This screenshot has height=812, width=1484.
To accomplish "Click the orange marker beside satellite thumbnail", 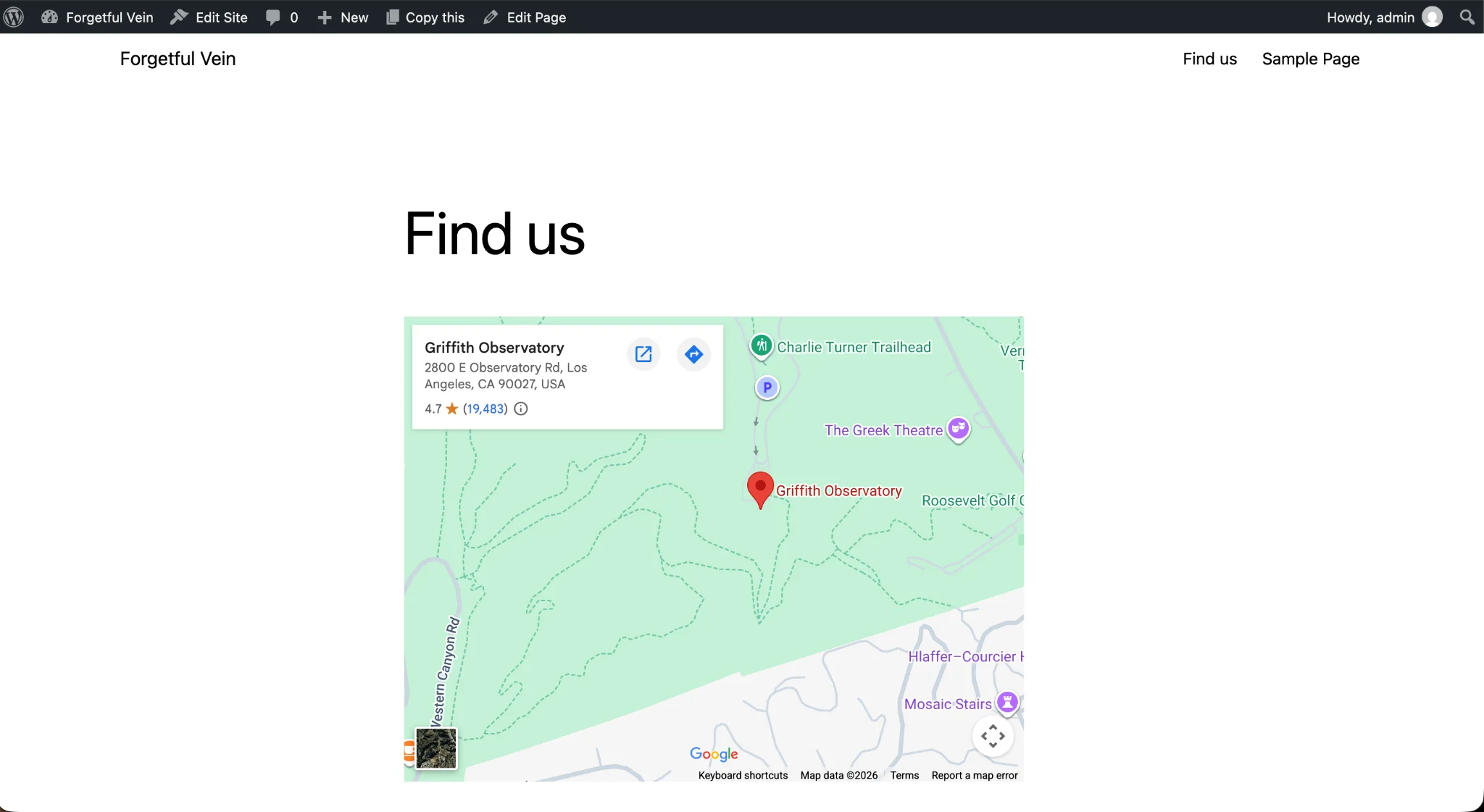I will coord(409,752).
